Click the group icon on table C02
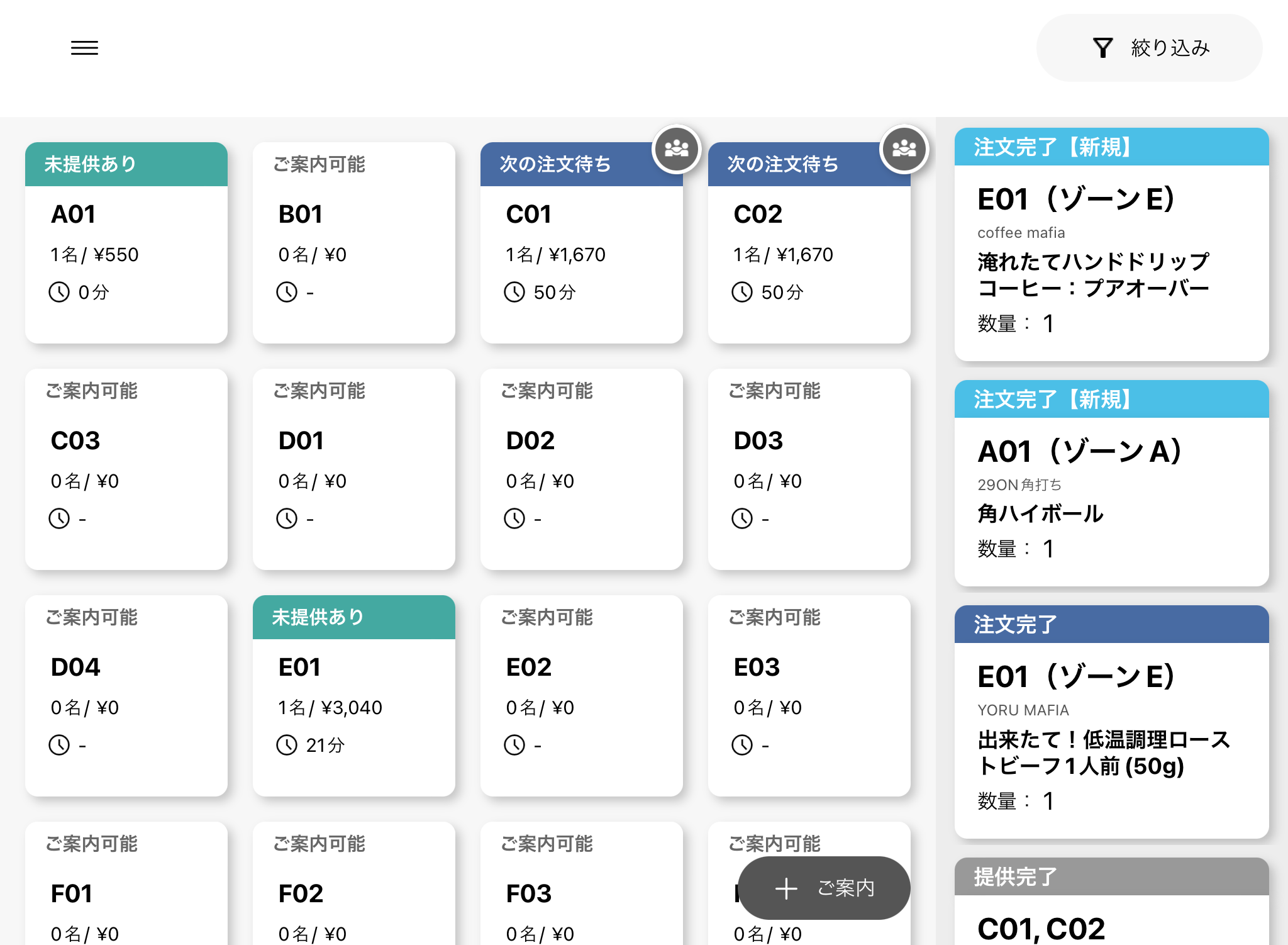The height and width of the screenshot is (945, 1288). (x=904, y=149)
